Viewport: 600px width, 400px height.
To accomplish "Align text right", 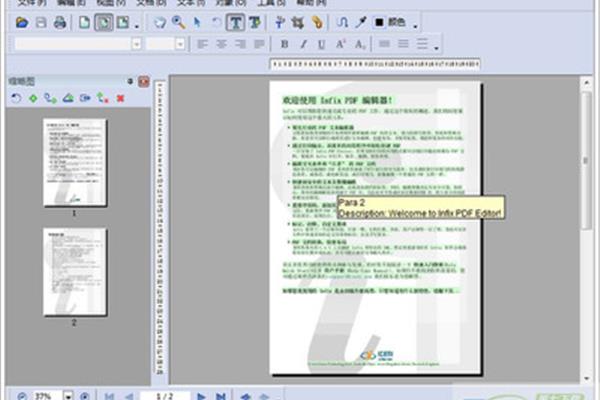I will (240, 44).
